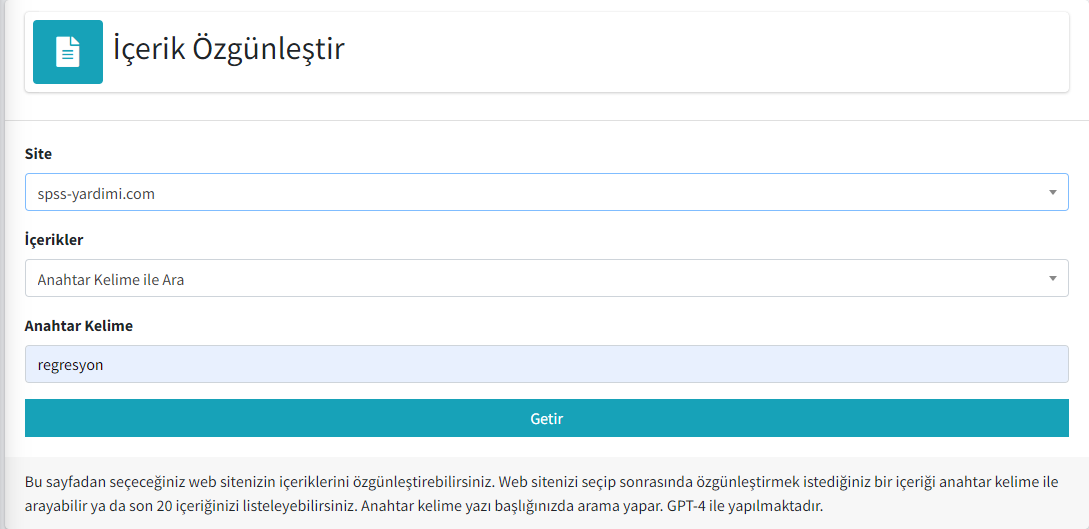Click the İçerikler field label
The width and height of the screenshot is (1089, 529).
pyautogui.click(x=54, y=240)
